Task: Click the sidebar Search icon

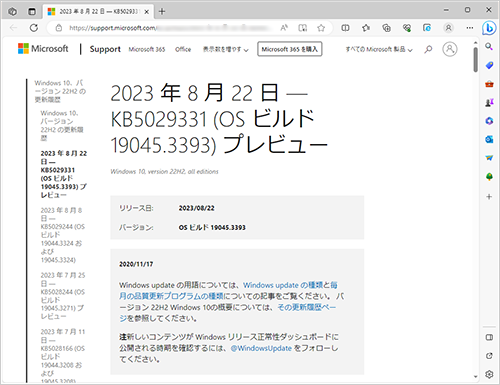Action: click(x=489, y=47)
